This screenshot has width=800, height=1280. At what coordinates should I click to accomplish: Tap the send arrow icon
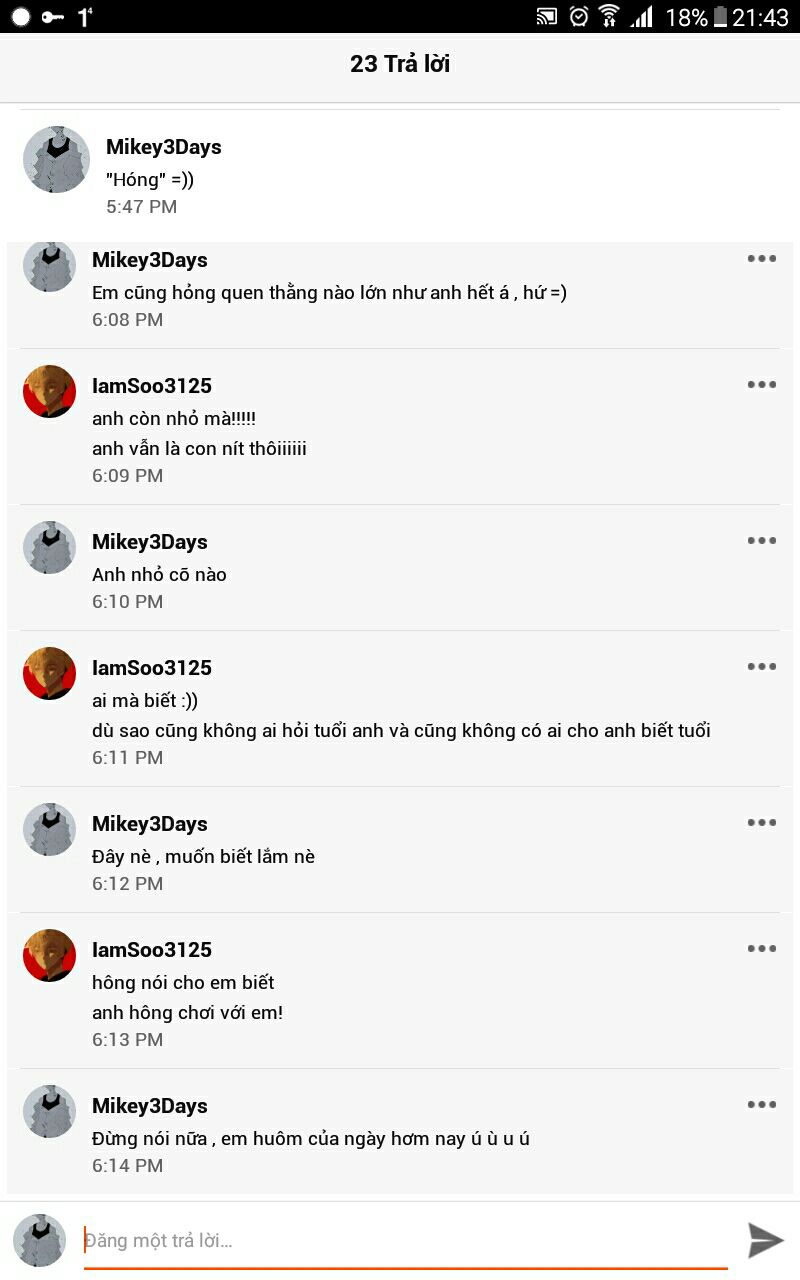[766, 1240]
